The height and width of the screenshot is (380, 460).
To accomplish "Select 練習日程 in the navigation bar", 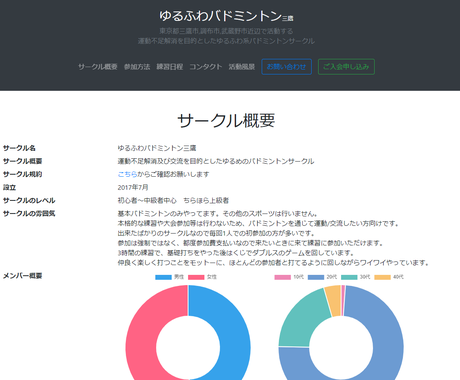I will (x=170, y=67).
